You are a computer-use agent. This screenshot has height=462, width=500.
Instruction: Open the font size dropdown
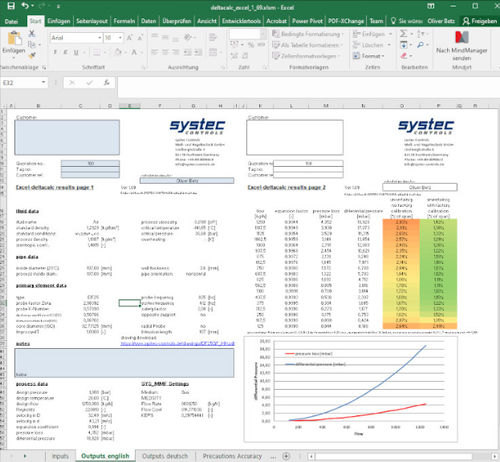click(x=120, y=38)
